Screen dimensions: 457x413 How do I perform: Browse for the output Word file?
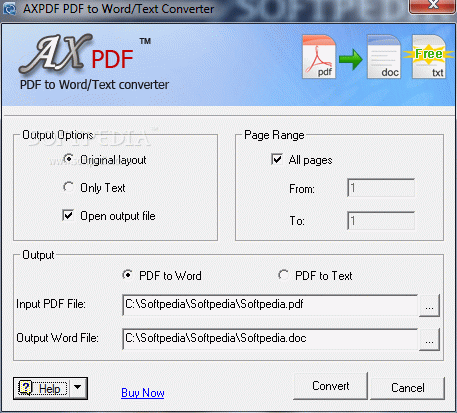[429, 339]
